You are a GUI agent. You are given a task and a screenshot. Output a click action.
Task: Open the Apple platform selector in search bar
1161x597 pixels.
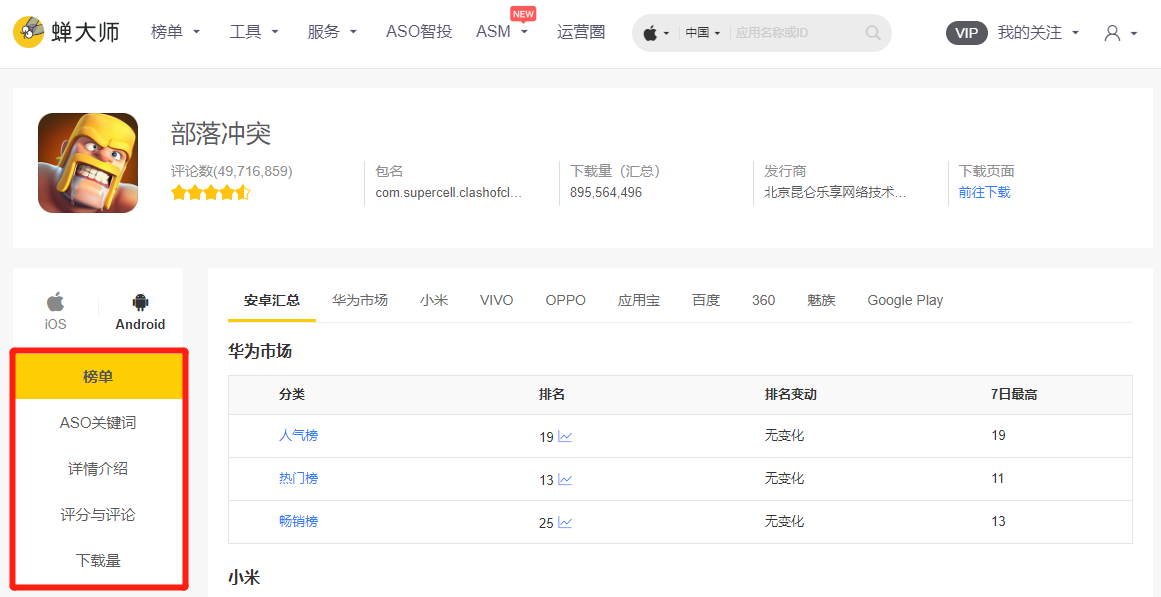[x=656, y=33]
